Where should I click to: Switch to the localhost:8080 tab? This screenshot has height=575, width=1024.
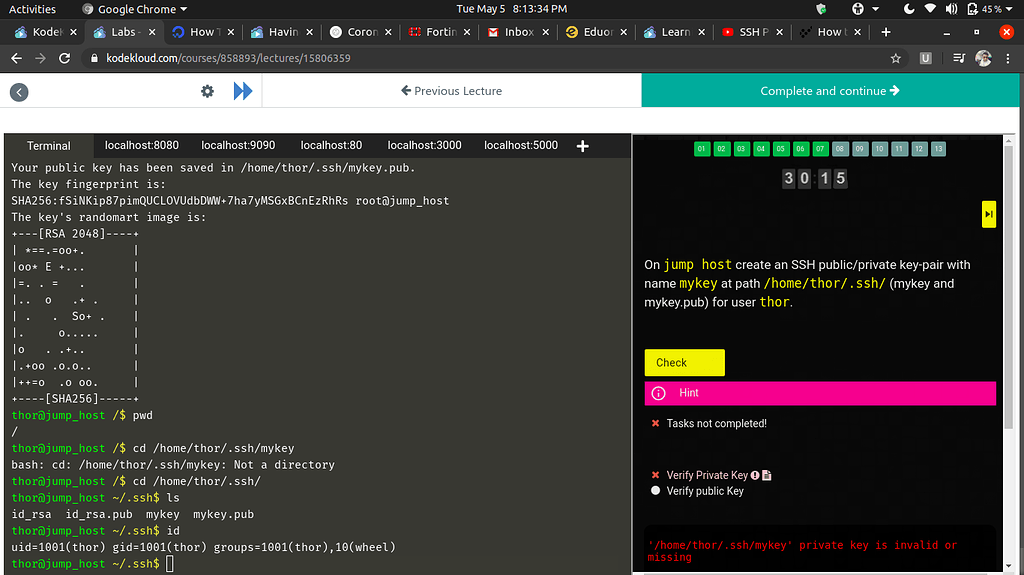tap(142, 146)
